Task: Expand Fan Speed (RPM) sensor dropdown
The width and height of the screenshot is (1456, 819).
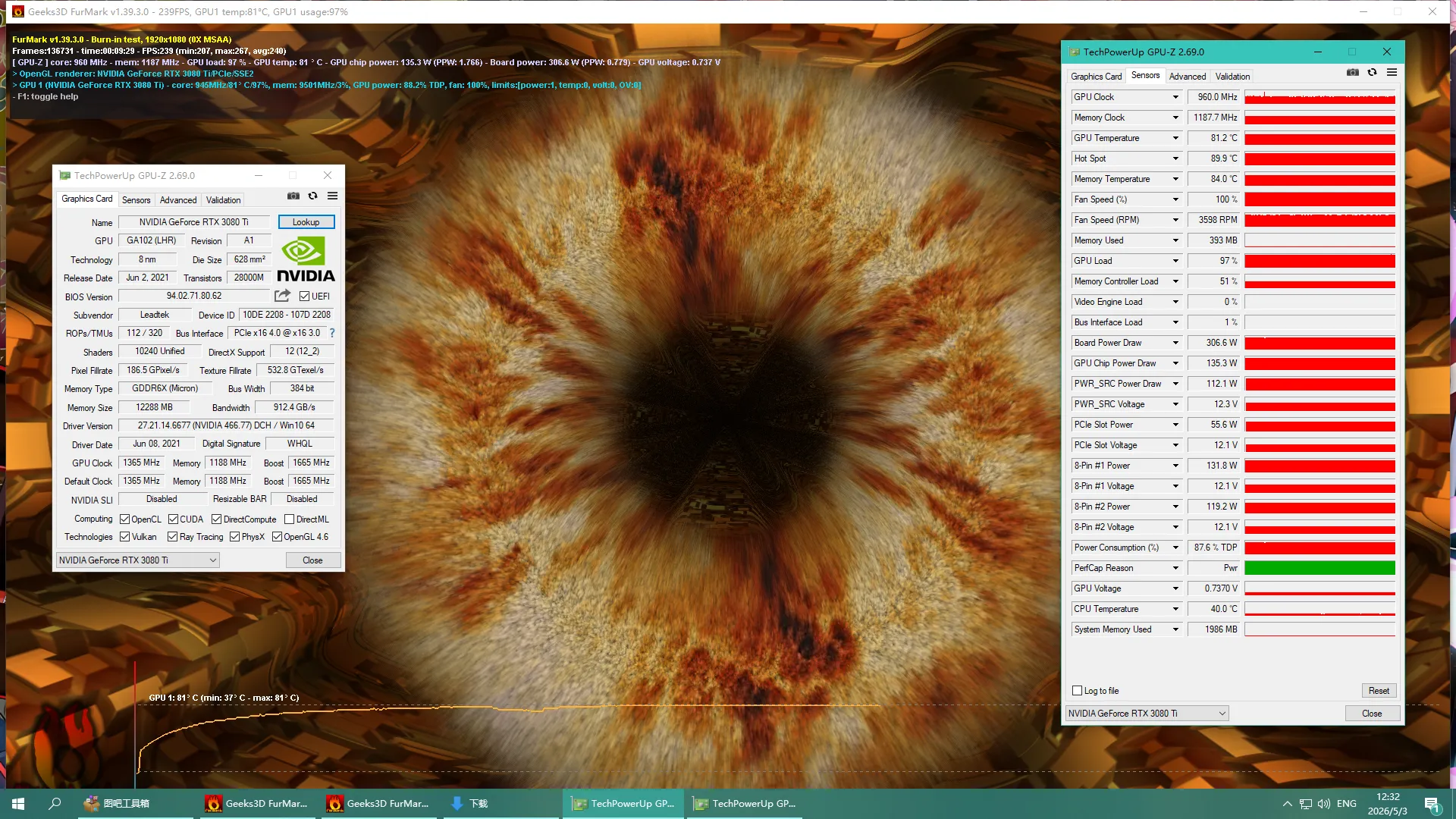Action: [x=1175, y=220]
